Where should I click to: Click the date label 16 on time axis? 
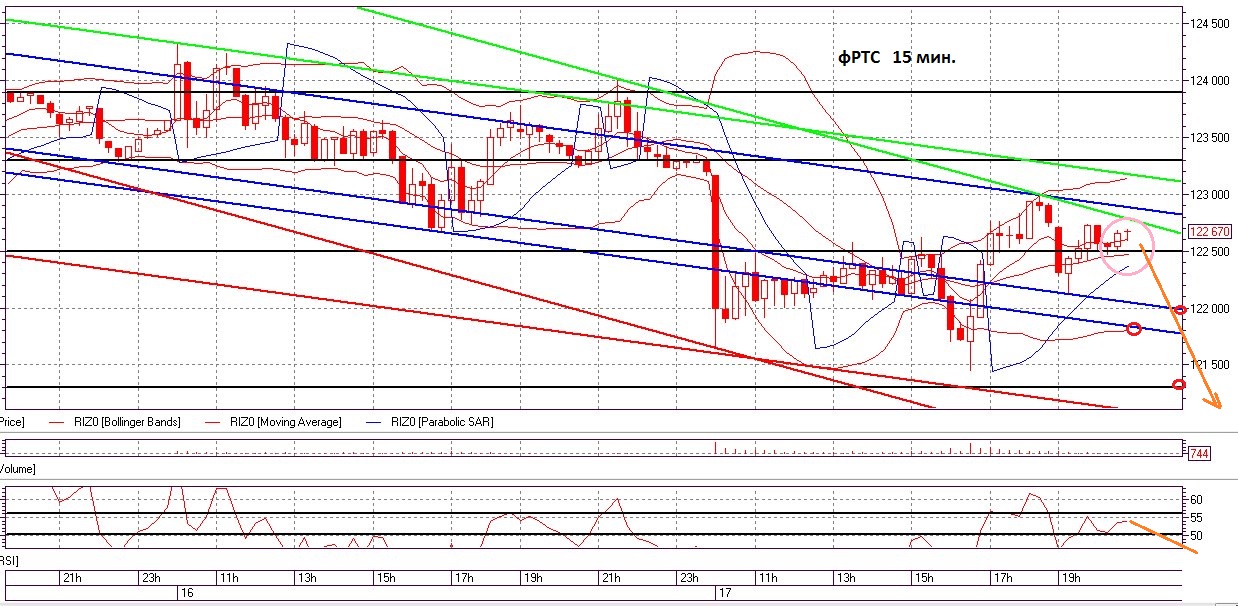(x=185, y=594)
